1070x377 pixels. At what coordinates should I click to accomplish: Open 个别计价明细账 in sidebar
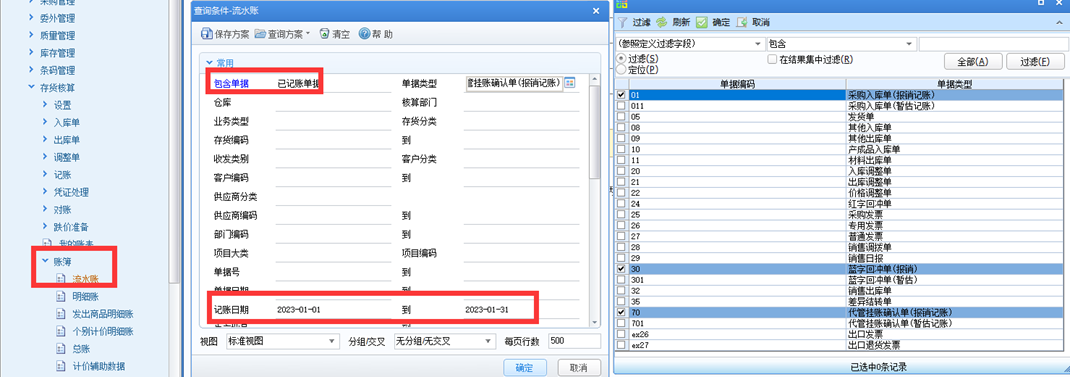[102, 332]
